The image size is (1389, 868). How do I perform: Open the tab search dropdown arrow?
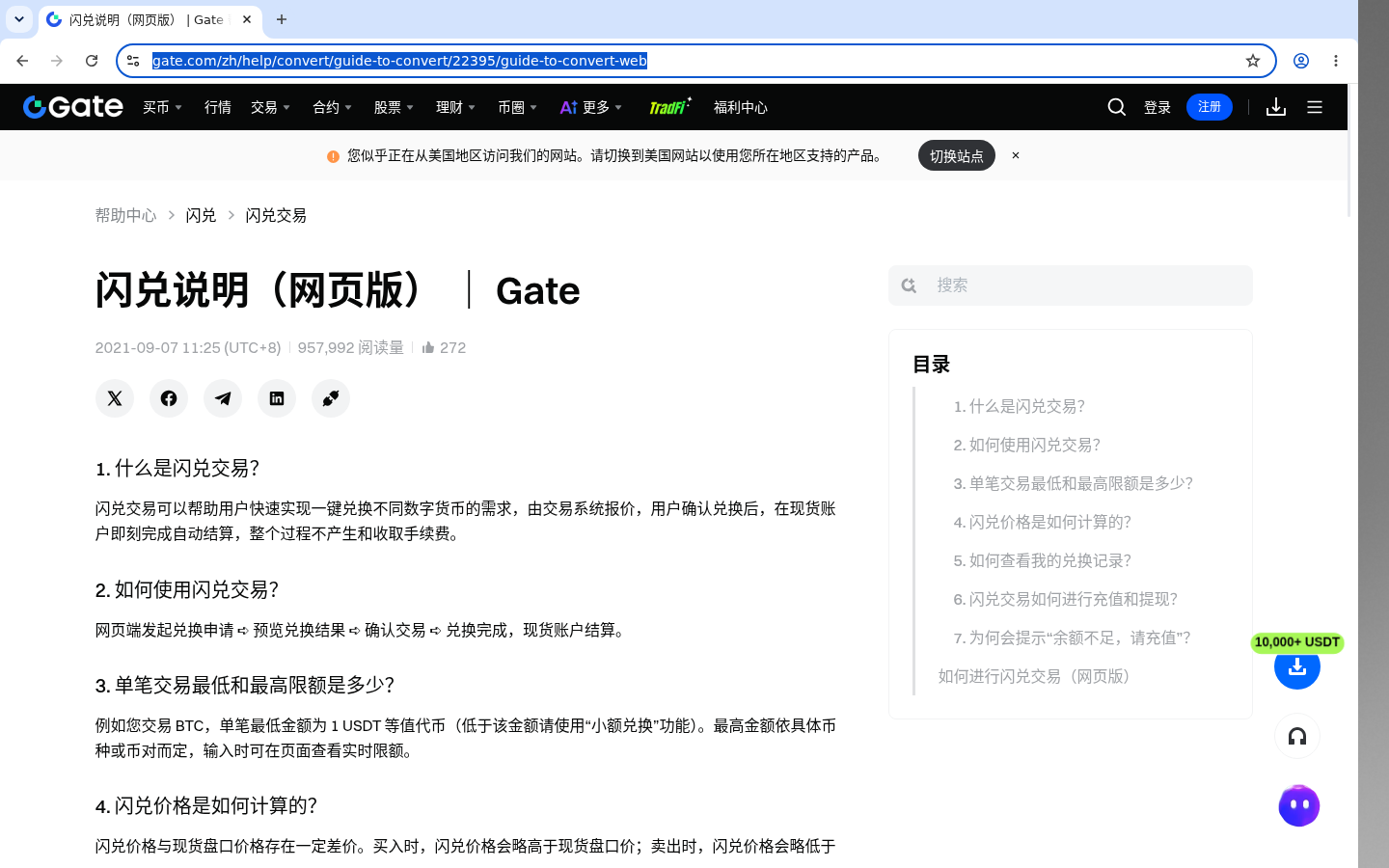pyautogui.click(x=19, y=19)
